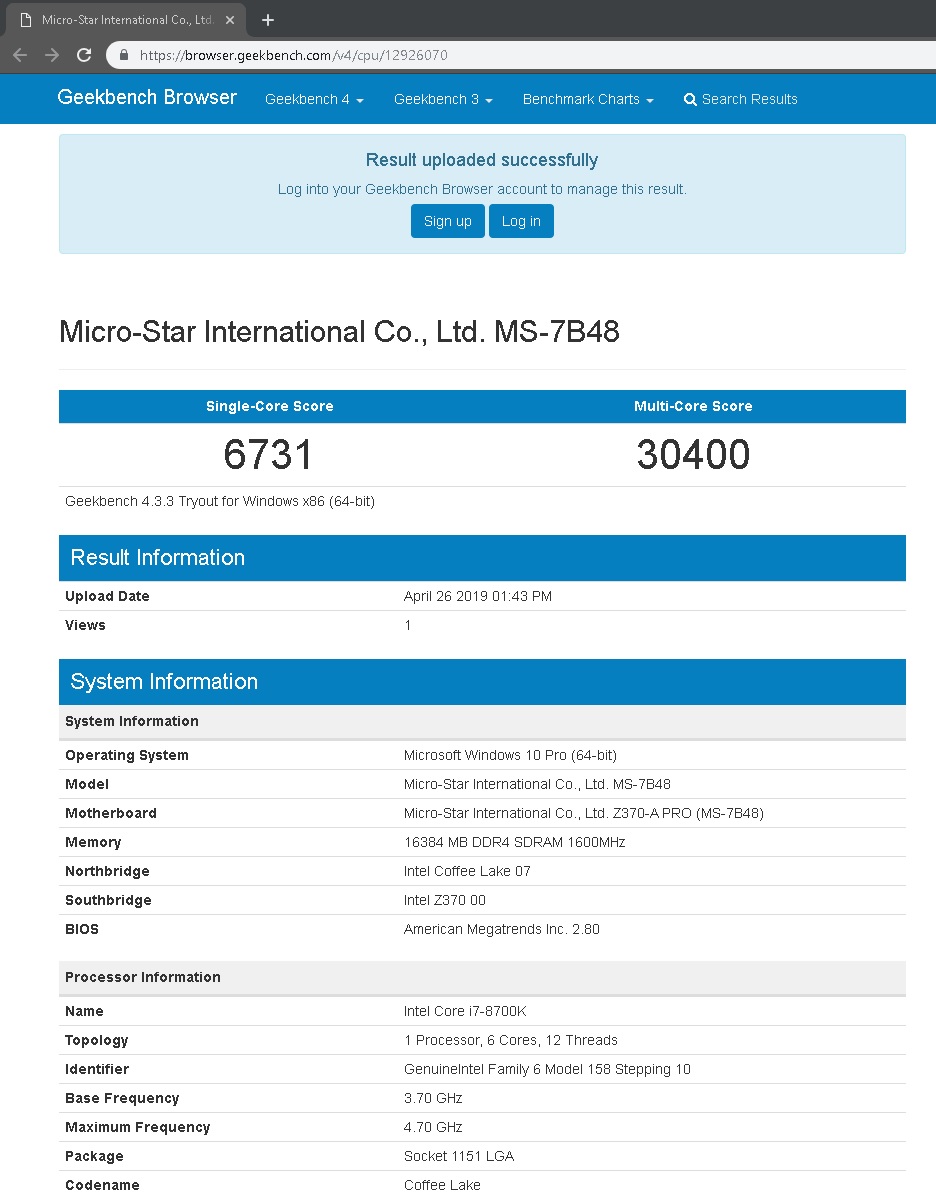Click the Single-Core Score header

coord(270,406)
